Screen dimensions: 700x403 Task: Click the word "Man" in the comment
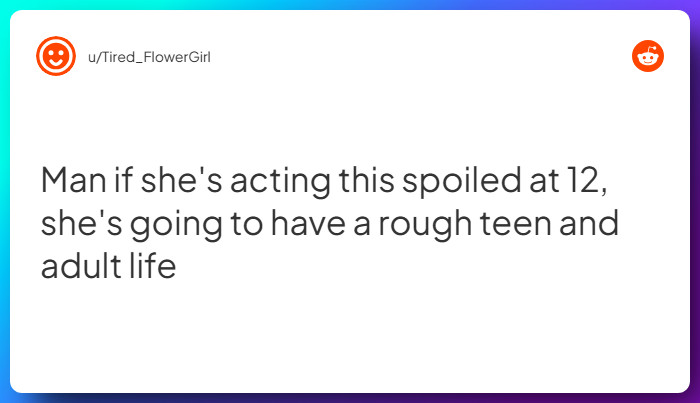[74, 180]
